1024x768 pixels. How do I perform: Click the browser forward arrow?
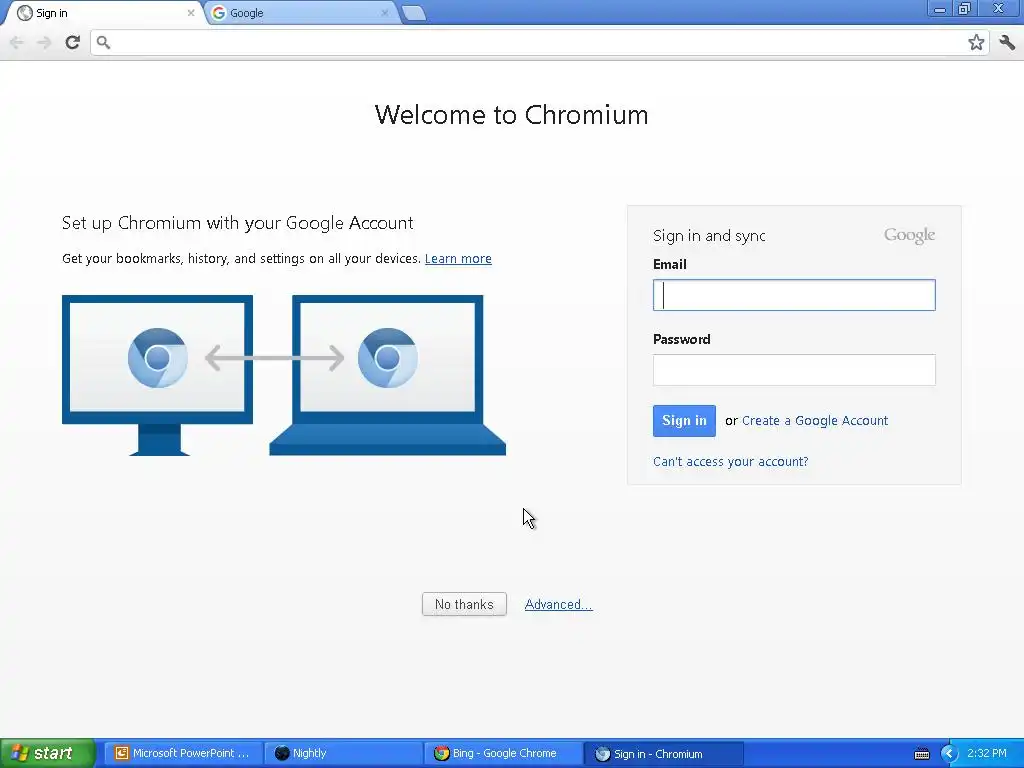pos(44,42)
